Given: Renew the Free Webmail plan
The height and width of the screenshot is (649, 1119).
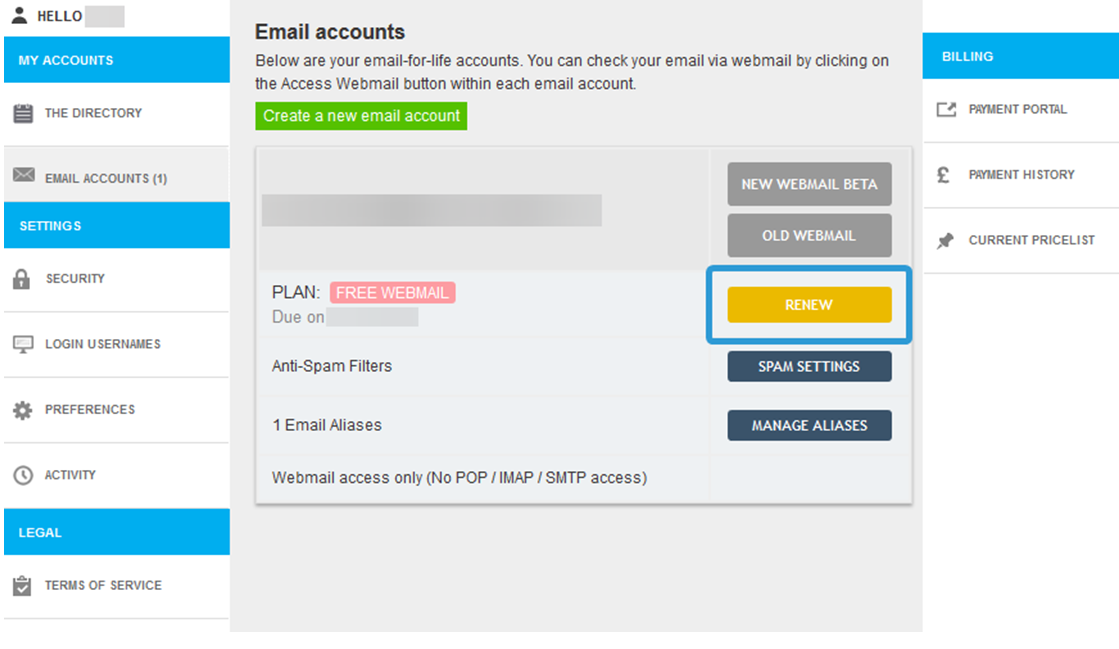Looking at the screenshot, I should click(x=809, y=305).
